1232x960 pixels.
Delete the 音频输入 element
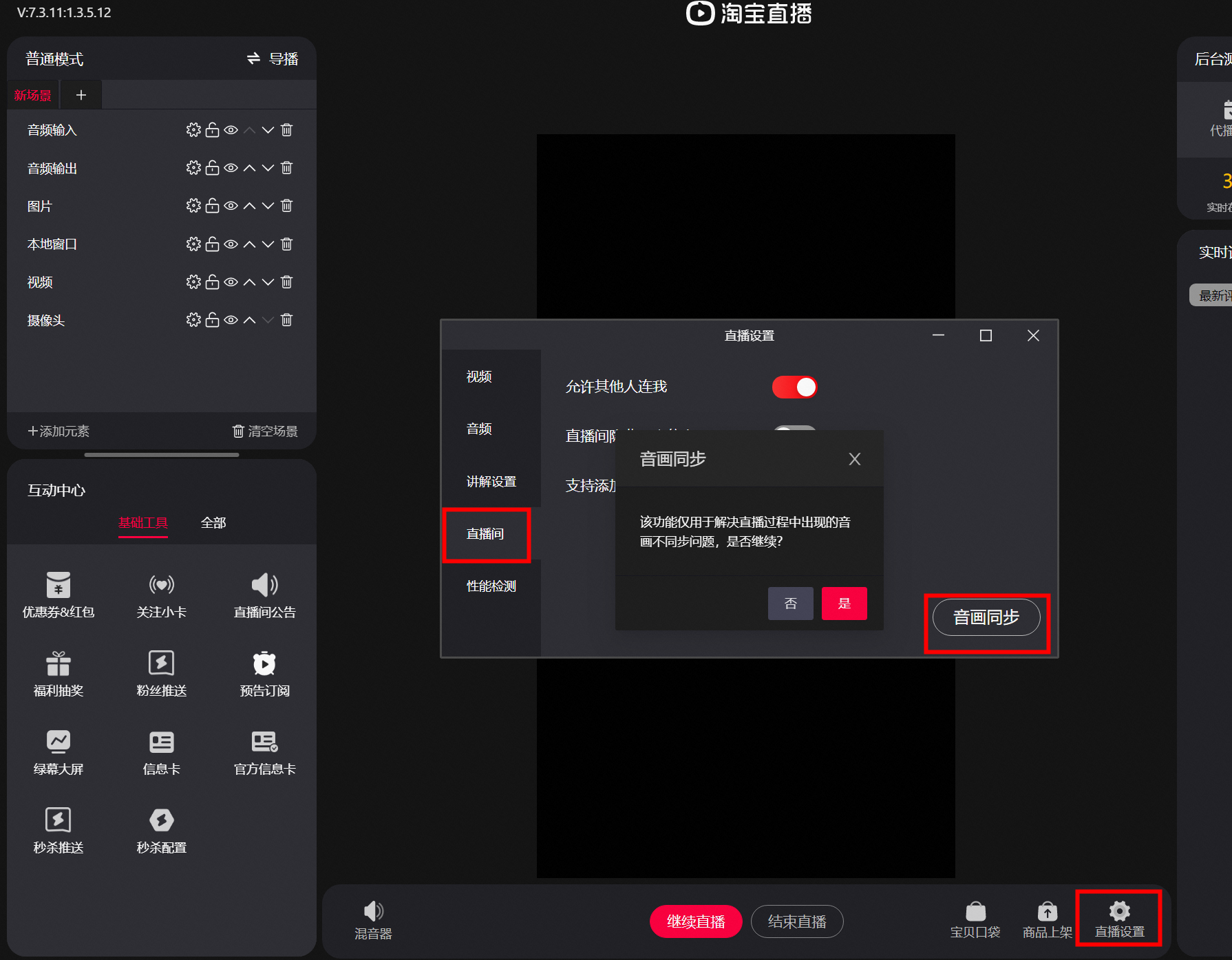click(x=287, y=130)
